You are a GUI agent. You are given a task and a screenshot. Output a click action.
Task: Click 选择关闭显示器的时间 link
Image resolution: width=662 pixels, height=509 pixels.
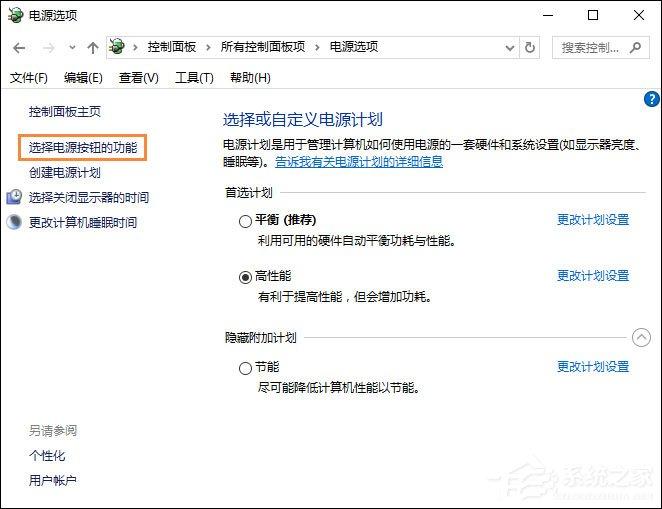tap(89, 198)
